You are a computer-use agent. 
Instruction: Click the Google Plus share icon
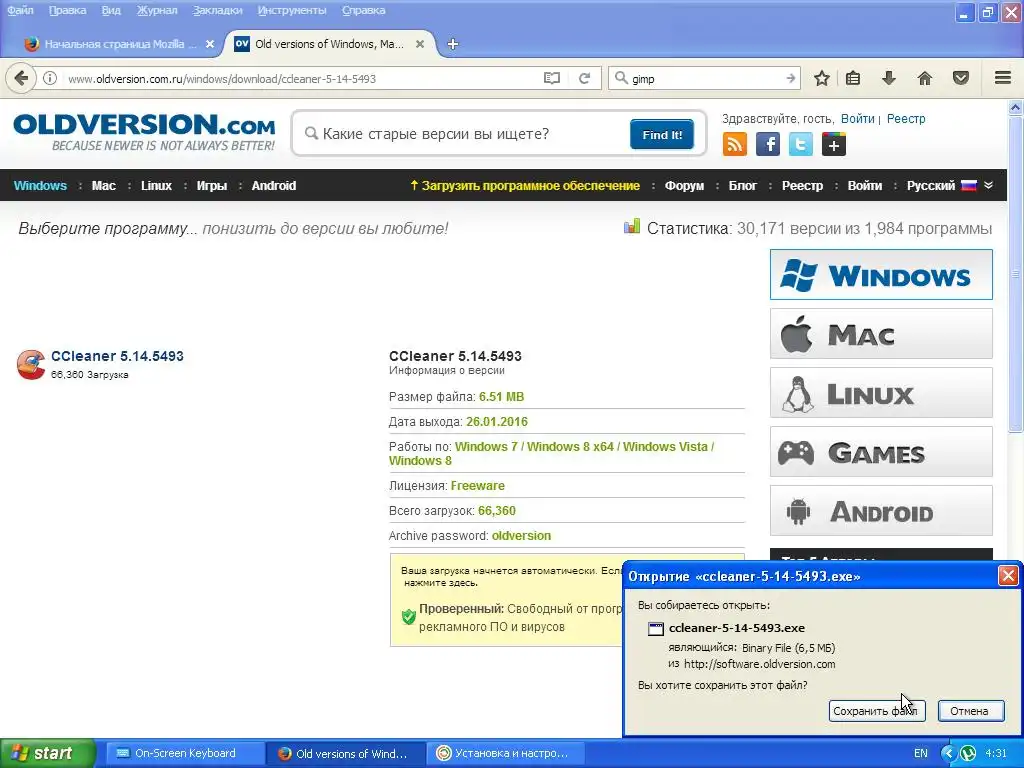tap(834, 144)
